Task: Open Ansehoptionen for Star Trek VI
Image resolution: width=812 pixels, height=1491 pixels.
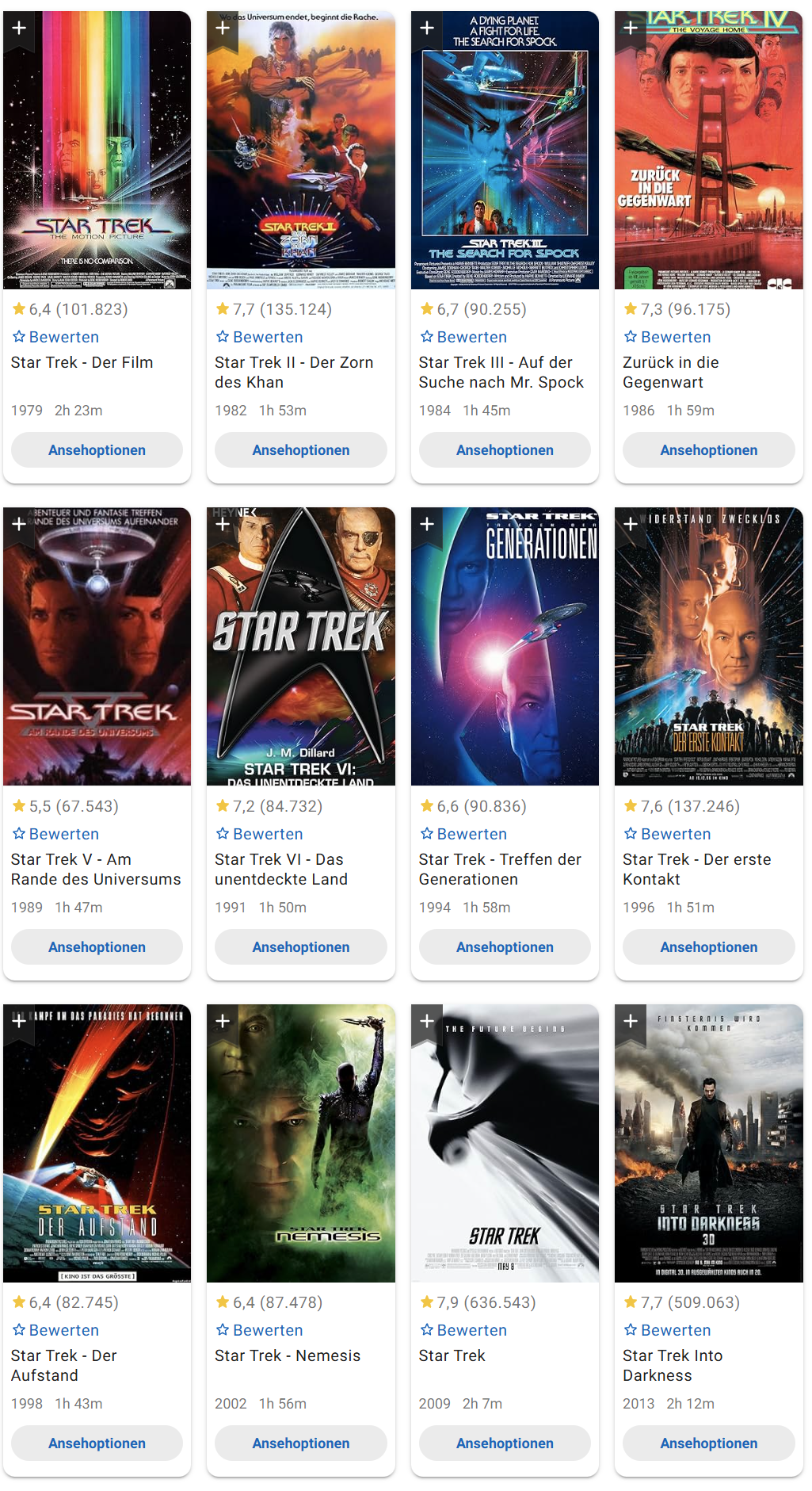Action: coord(301,946)
